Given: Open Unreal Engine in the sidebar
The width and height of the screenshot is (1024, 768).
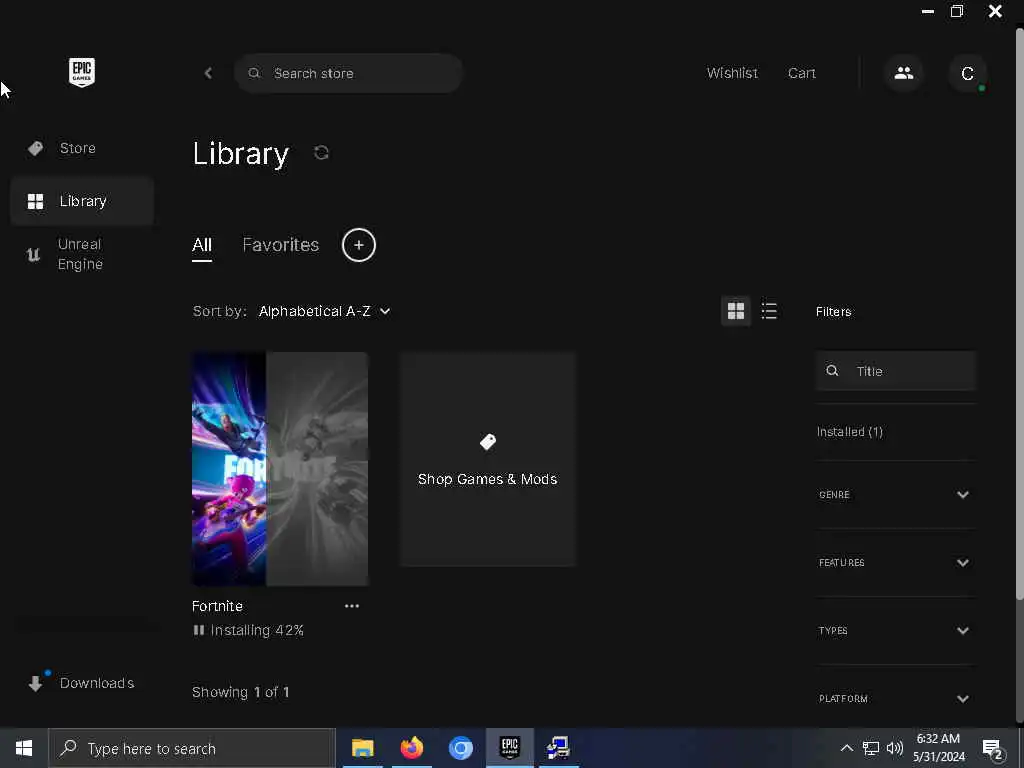Looking at the screenshot, I should 82,254.
